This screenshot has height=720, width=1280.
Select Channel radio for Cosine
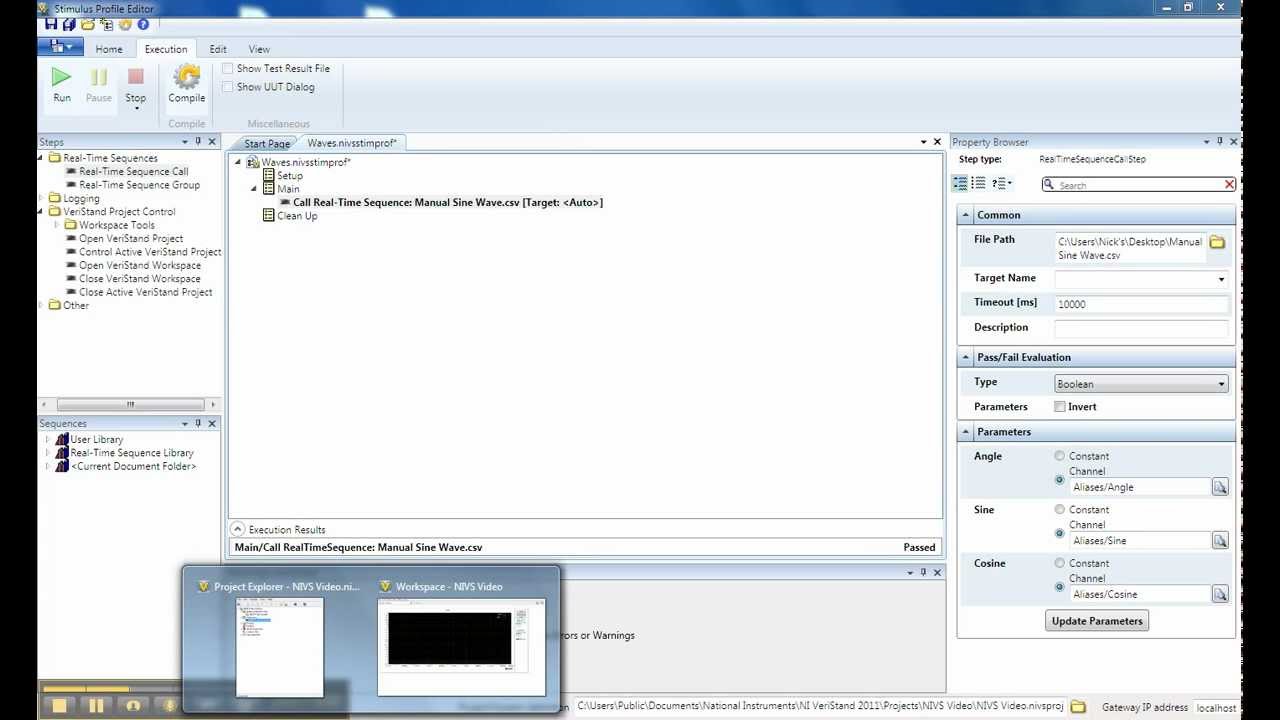click(x=1060, y=587)
